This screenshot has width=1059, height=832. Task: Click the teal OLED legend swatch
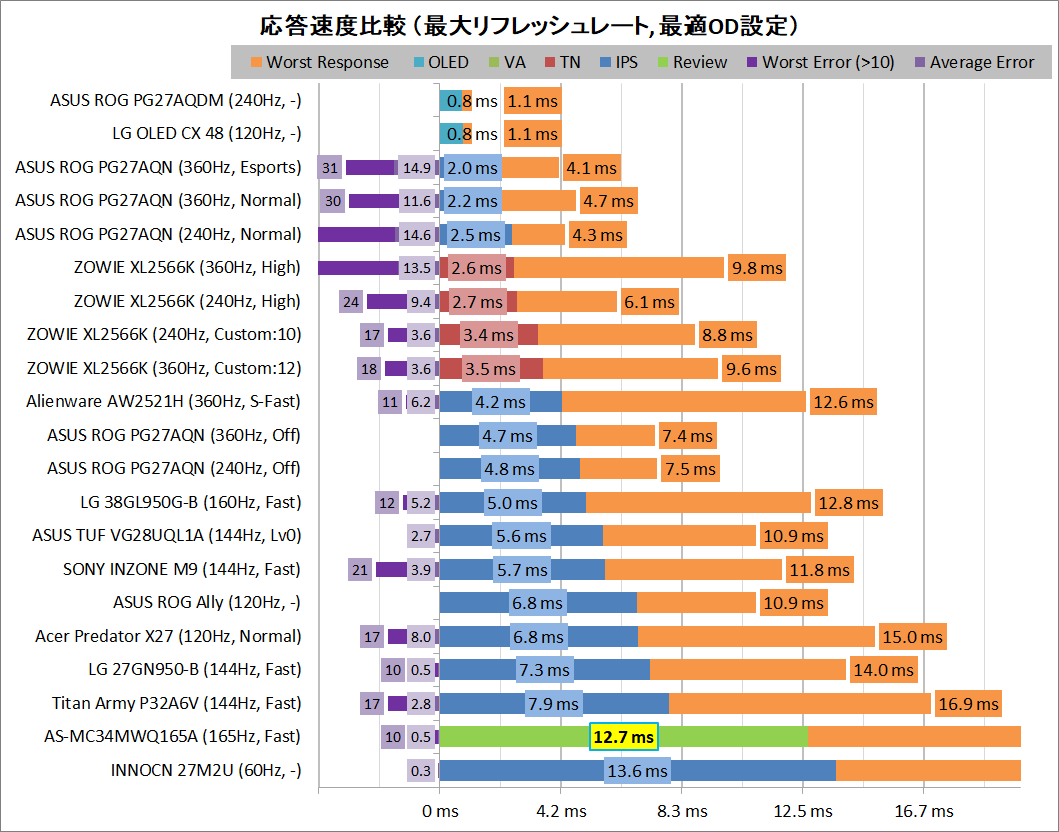[x=418, y=63]
